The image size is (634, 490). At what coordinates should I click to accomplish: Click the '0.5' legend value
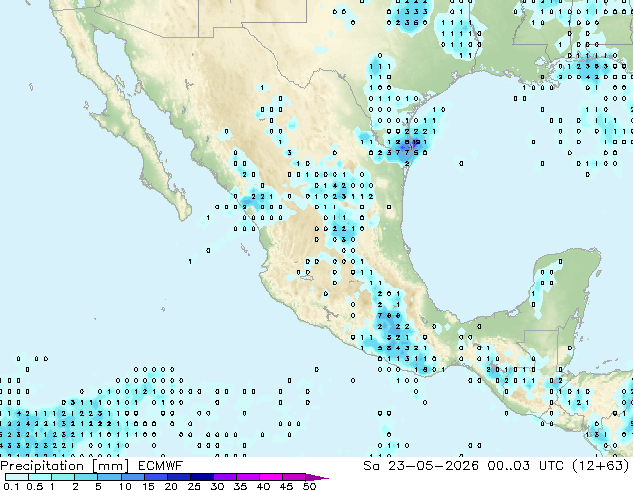click(x=35, y=486)
